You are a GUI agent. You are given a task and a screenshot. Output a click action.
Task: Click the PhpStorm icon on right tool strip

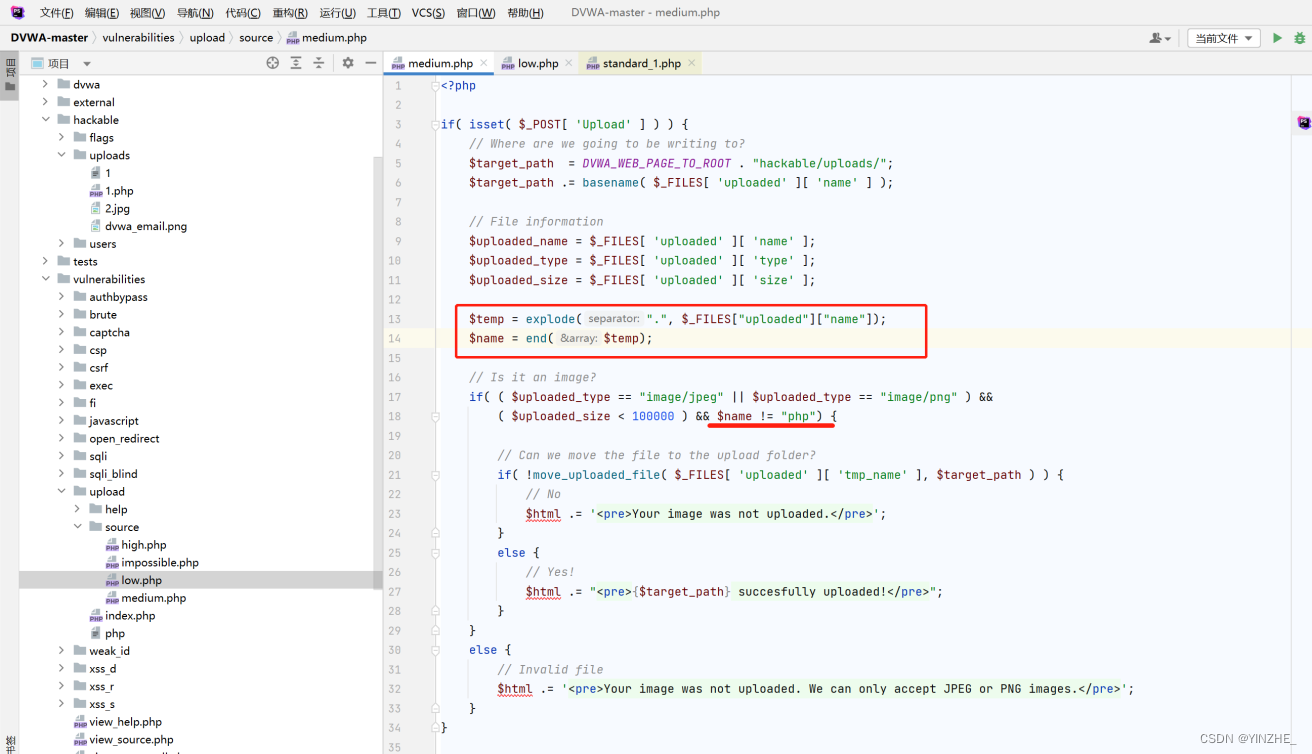click(1304, 122)
